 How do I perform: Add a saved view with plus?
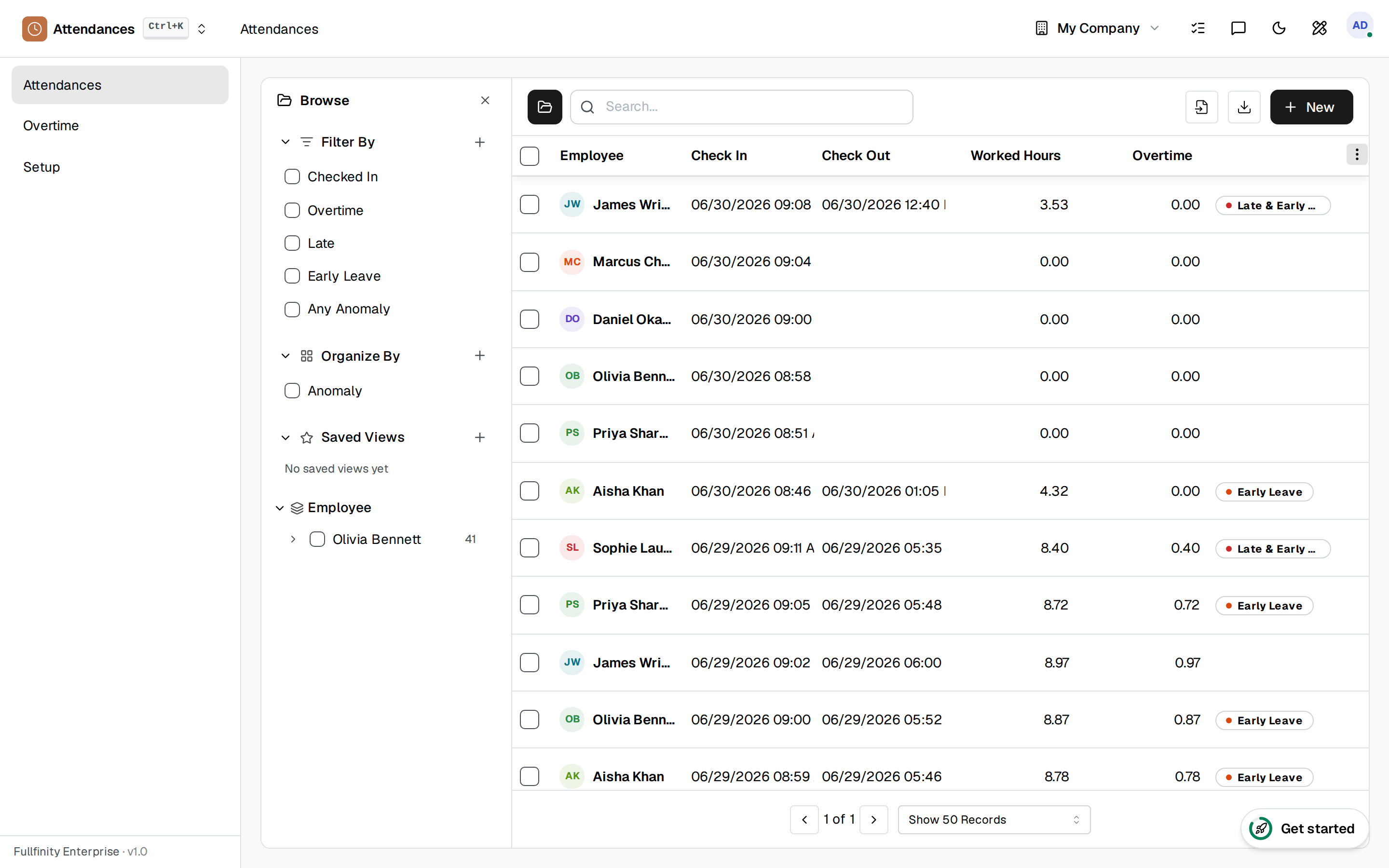[480, 437]
